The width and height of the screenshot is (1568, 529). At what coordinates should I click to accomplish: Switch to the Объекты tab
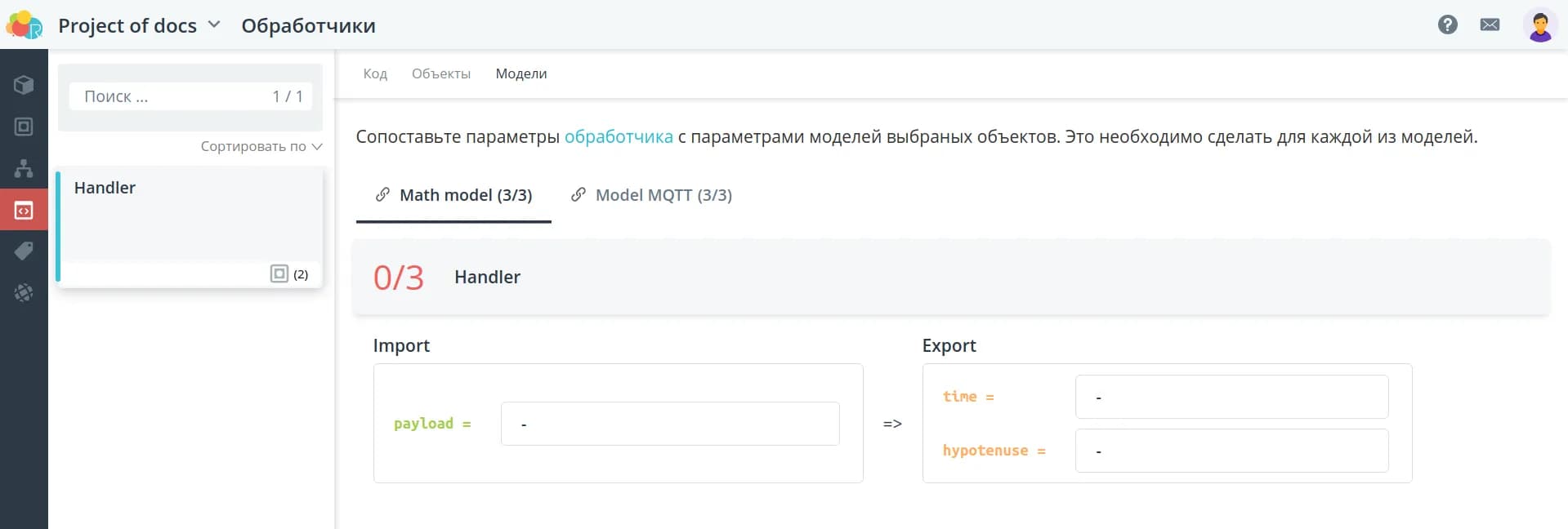[440, 73]
